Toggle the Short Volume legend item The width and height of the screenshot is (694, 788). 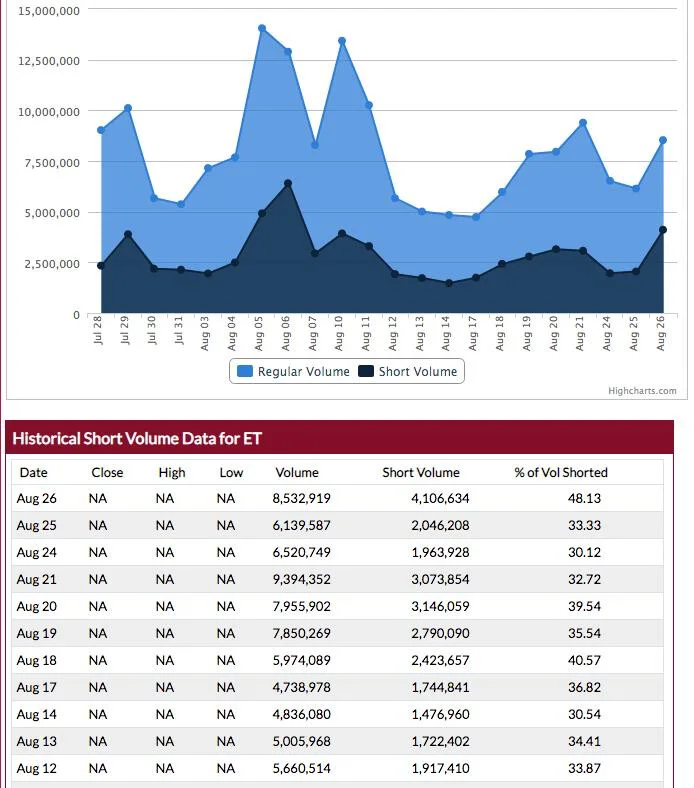coord(408,371)
